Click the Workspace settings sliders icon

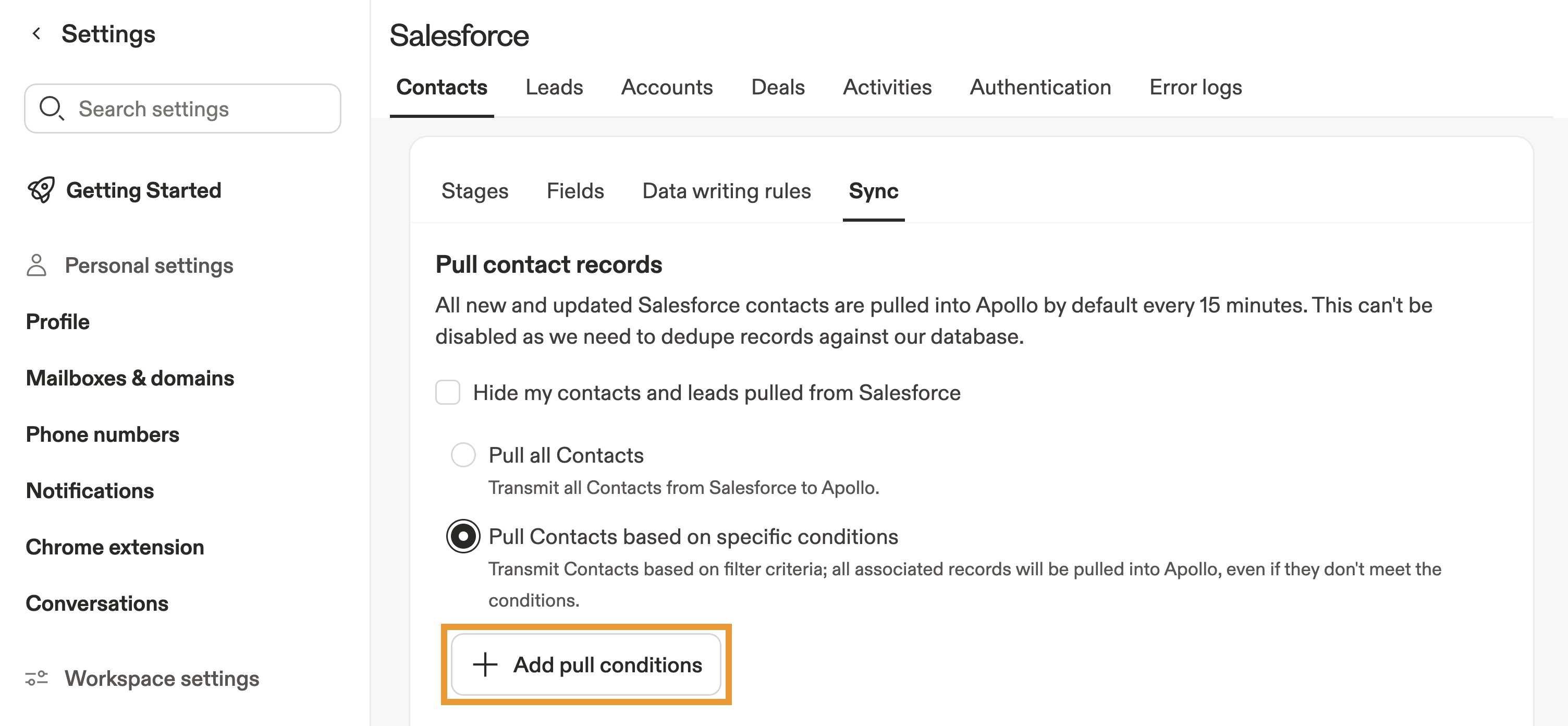coord(36,678)
